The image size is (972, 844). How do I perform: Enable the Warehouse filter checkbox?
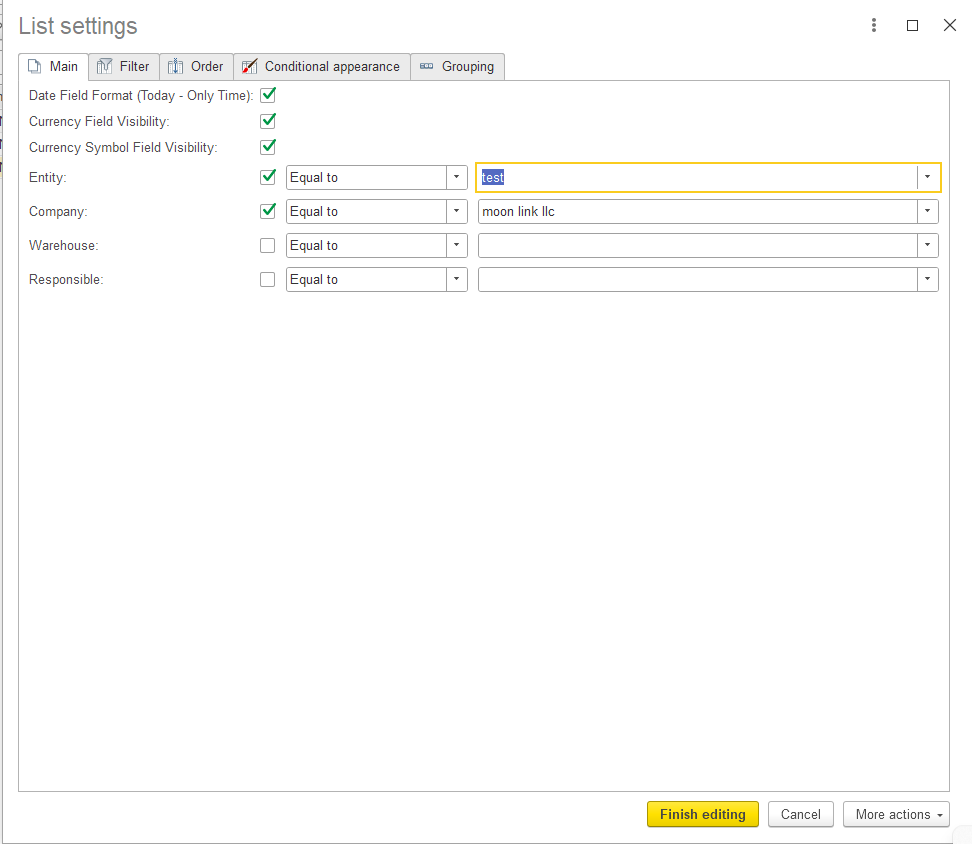tap(267, 245)
